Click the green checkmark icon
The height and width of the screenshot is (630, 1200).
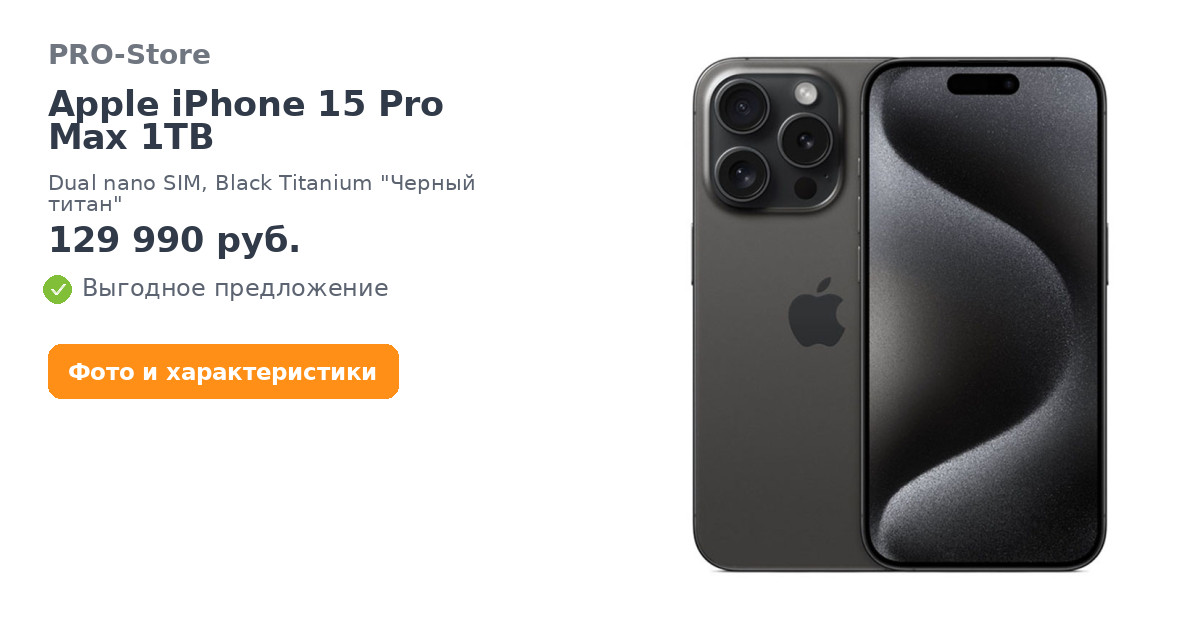pos(57,289)
